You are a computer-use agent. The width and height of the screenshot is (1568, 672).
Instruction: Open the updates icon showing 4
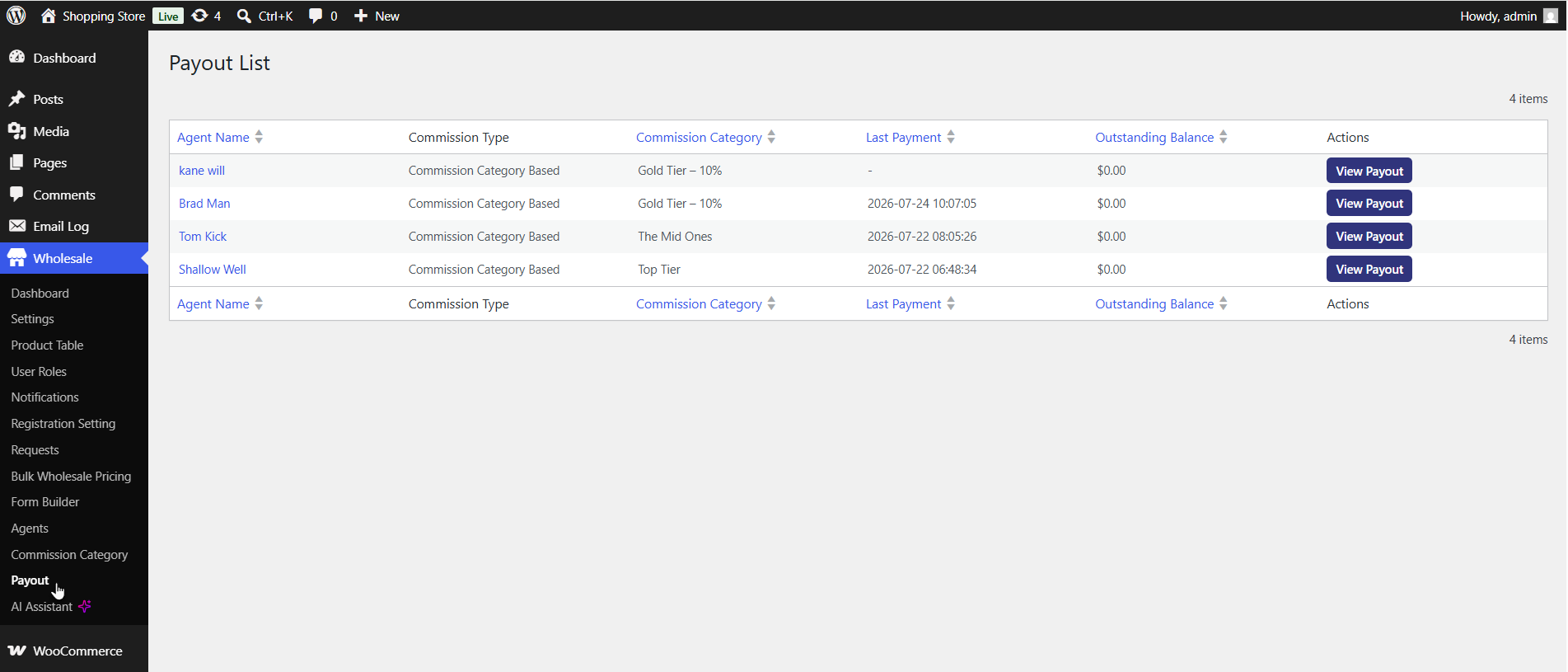pos(199,16)
